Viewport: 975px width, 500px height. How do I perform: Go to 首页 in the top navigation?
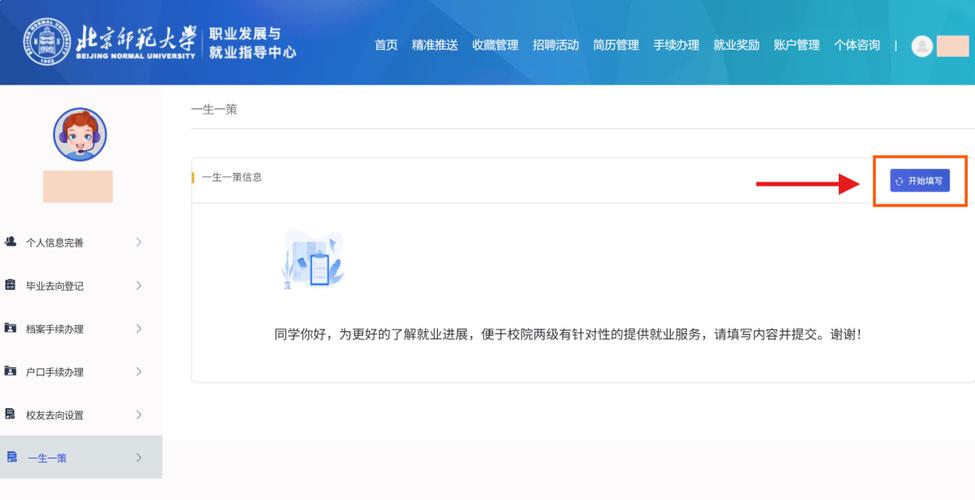386,45
